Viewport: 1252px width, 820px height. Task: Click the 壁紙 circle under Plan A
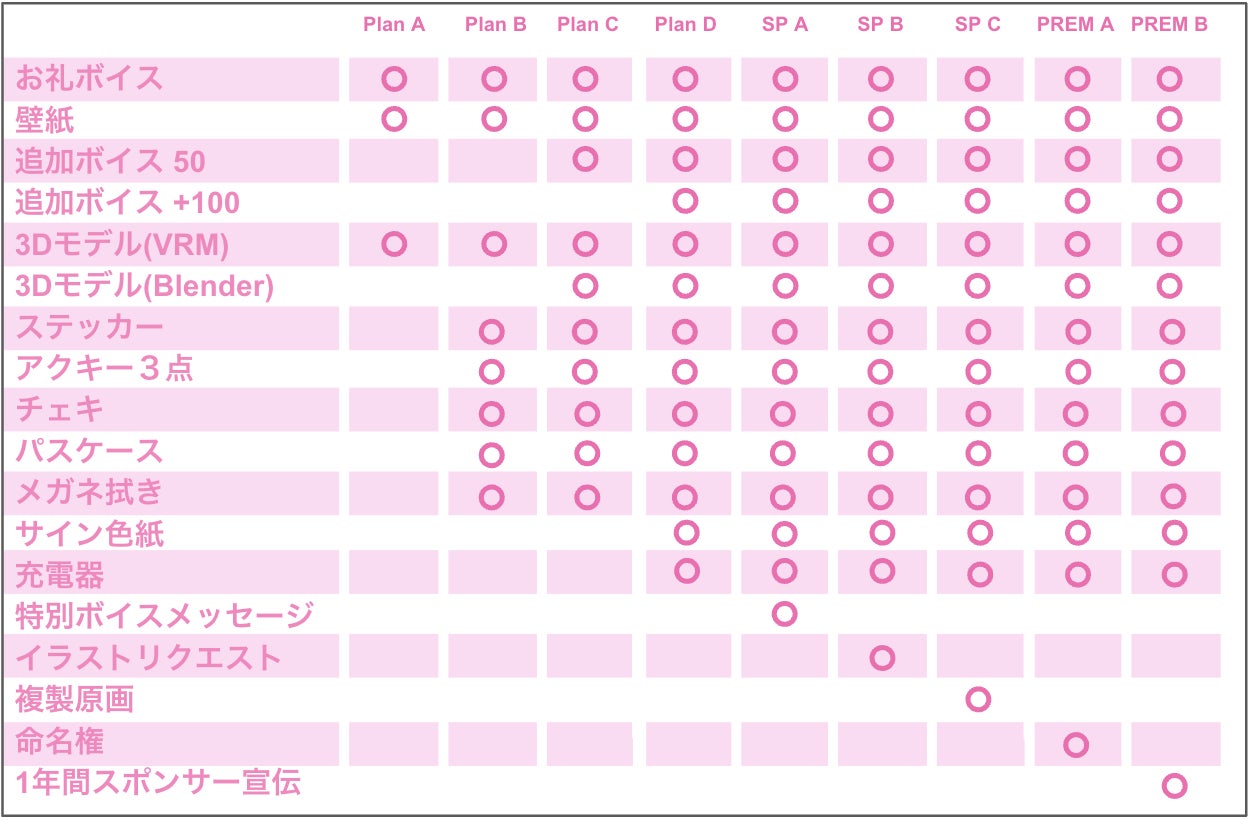coord(394,119)
